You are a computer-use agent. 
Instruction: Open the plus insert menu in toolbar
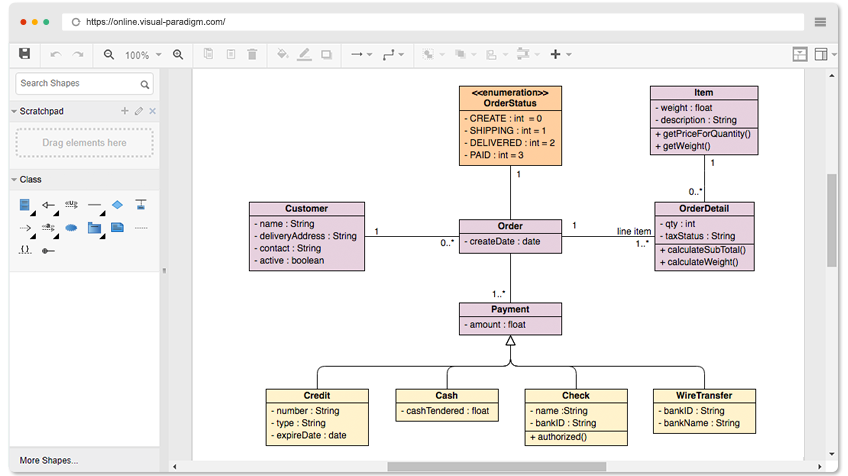tap(560, 54)
